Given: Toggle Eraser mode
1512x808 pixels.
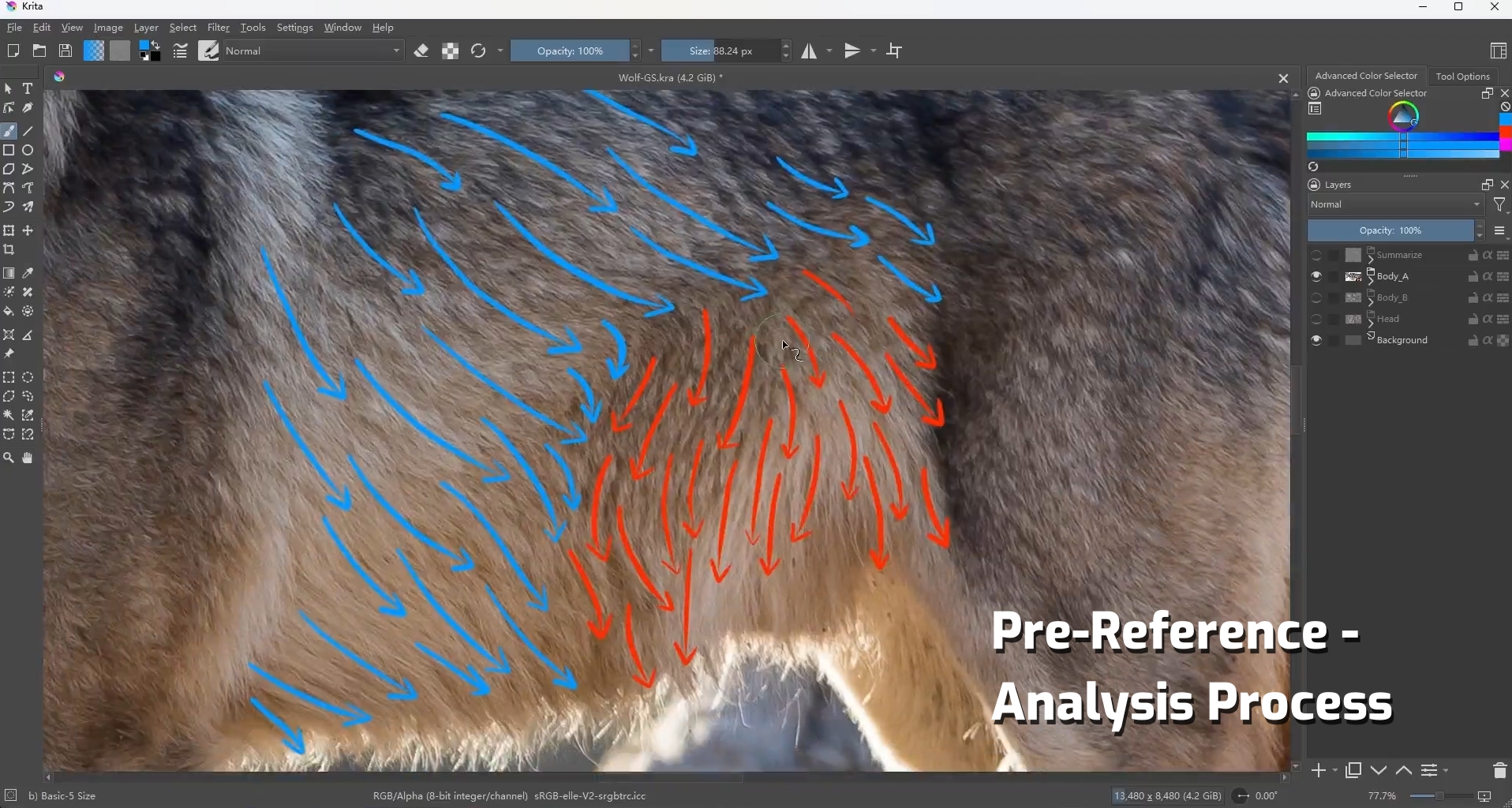Looking at the screenshot, I should (423, 51).
